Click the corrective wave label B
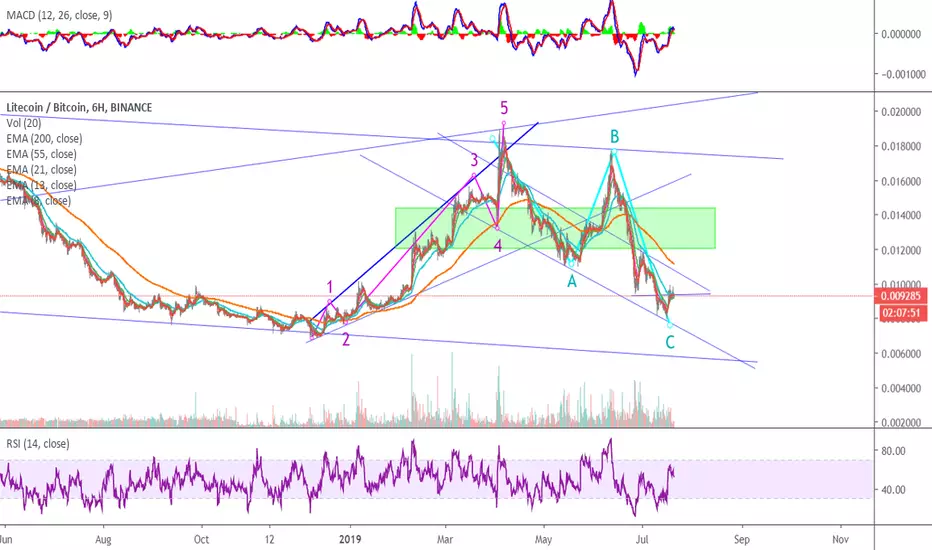This screenshot has width=932, height=550. (615, 137)
